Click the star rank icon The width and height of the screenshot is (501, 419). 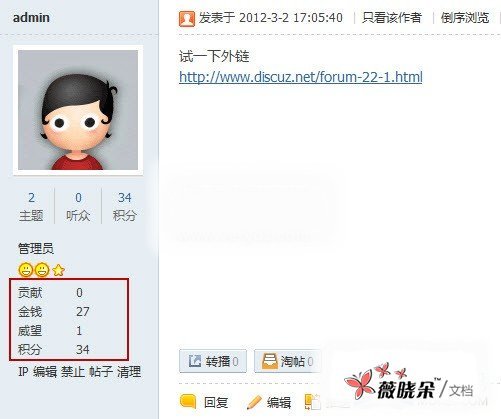click(x=58, y=270)
